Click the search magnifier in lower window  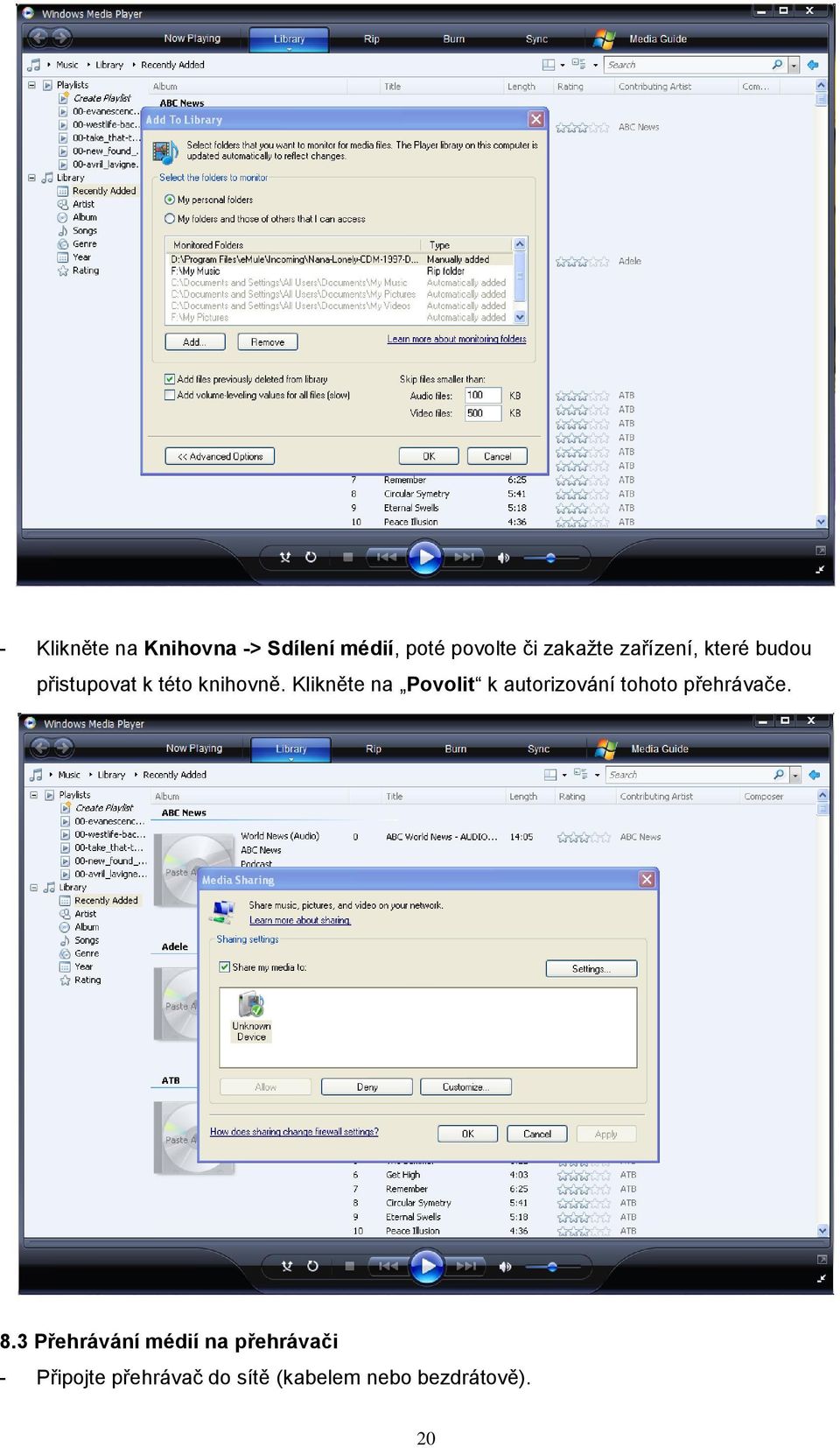(779, 775)
